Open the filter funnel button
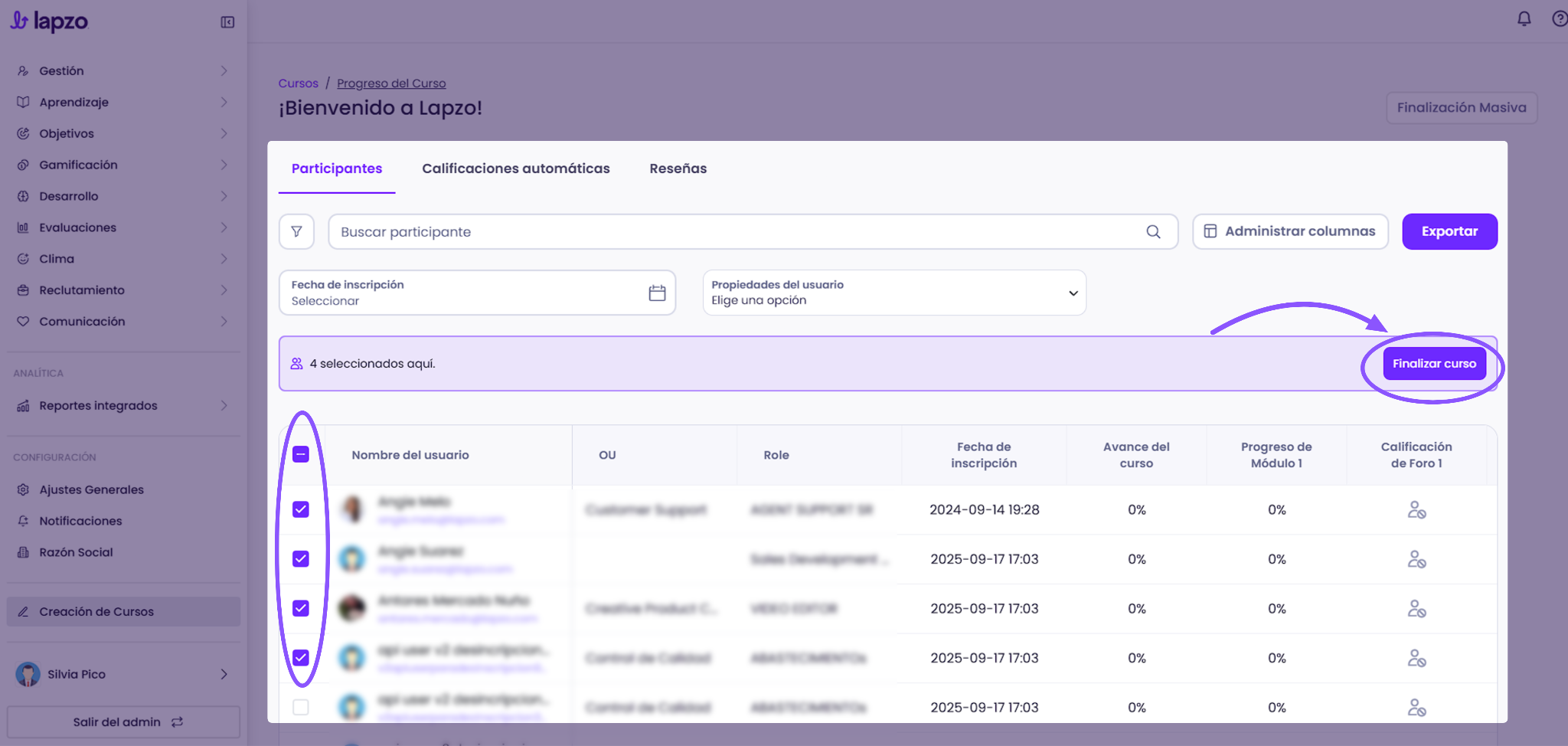The image size is (1568, 746). click(296, 231)
